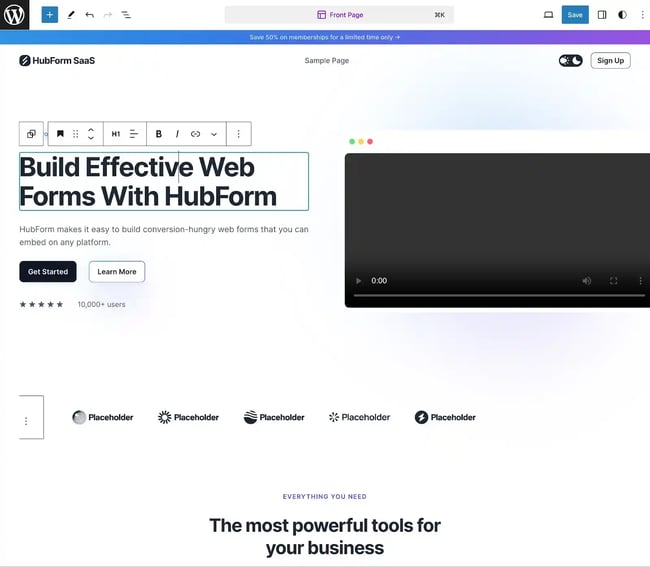Open the video player more options
The width and height of the screenshot is (650, 567).
coord(640,281)
